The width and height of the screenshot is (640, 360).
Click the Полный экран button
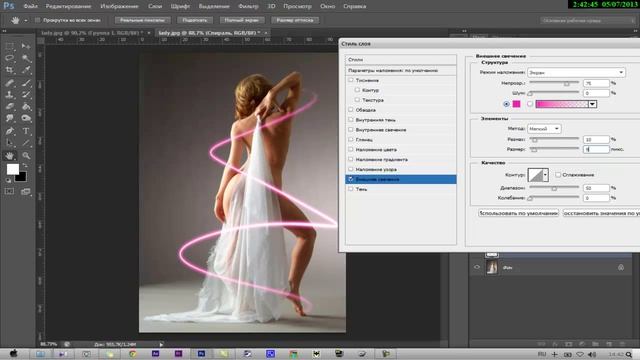click(x=242, y=20)
